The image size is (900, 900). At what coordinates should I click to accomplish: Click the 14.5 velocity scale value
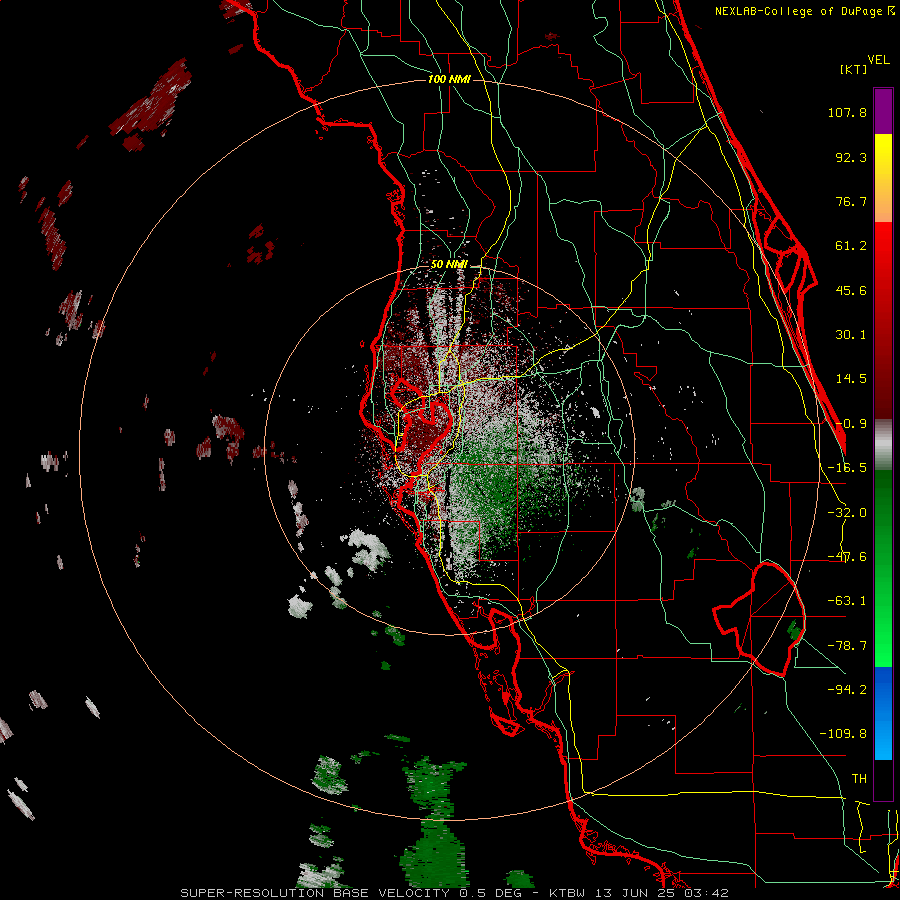[851, 379]
